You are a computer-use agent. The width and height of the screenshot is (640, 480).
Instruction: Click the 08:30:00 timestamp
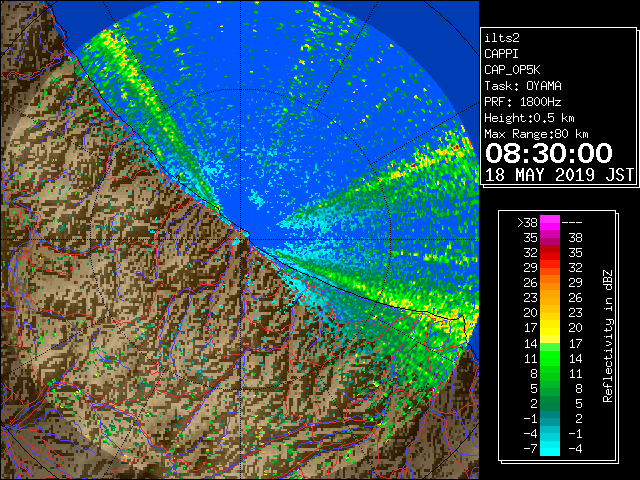549,153
